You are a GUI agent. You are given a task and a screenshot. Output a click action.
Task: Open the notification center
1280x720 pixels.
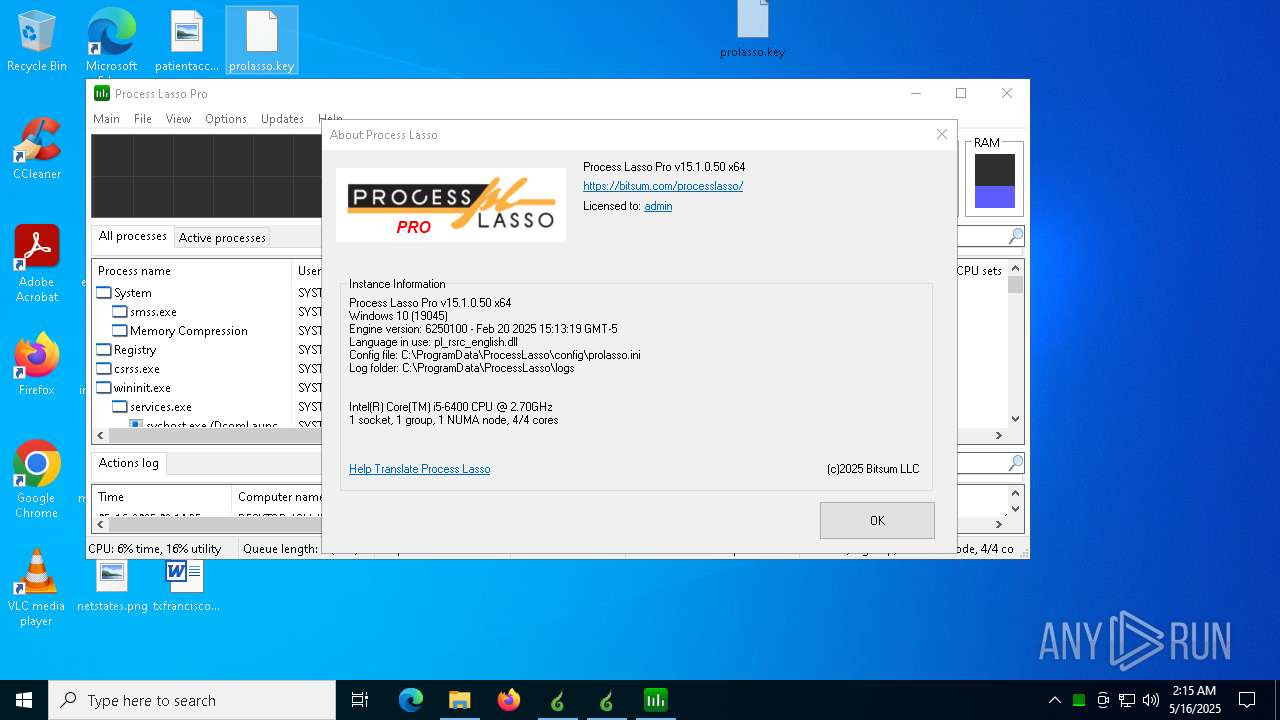tap(1247, 700)
